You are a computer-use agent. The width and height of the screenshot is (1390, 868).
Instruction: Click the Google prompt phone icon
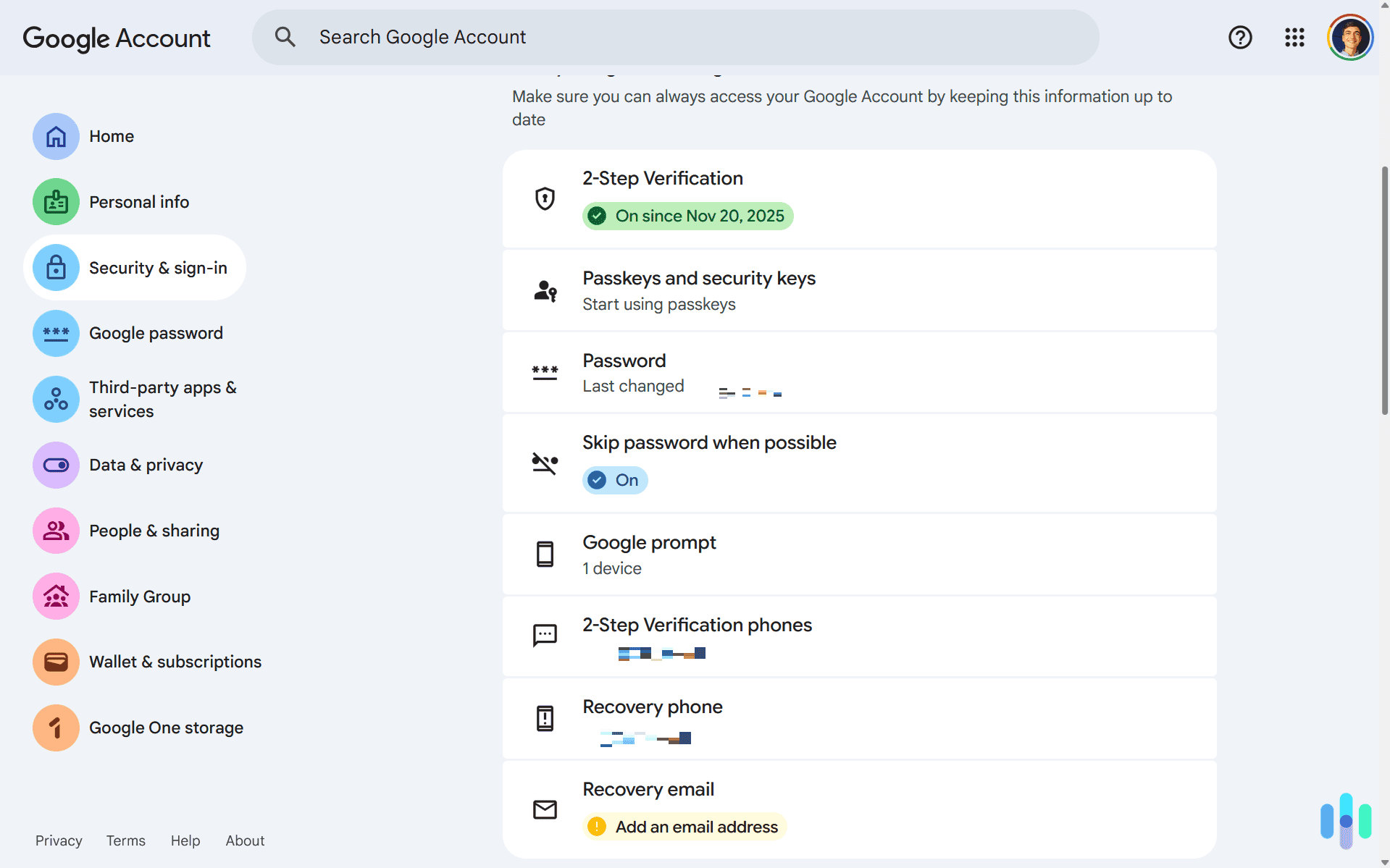pyautogui.click(x=544, y=554)
